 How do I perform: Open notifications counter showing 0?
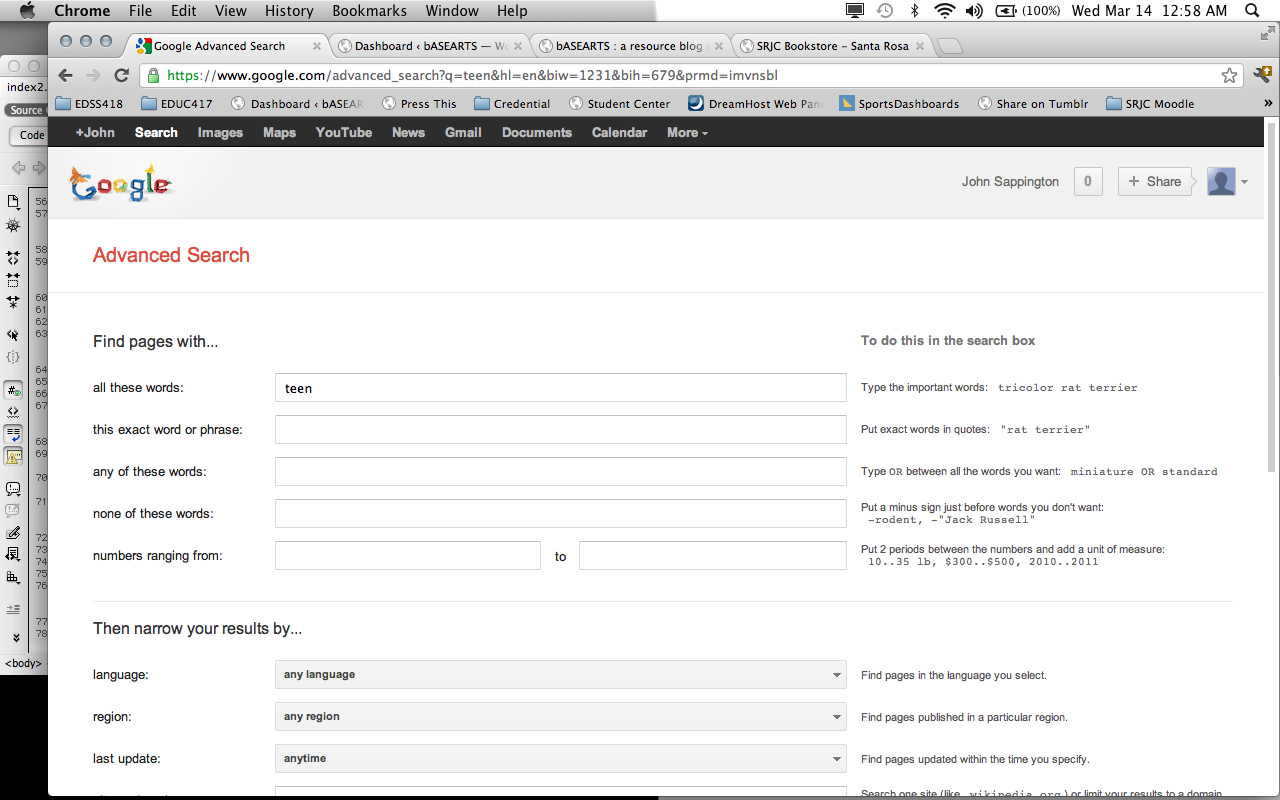click(x=1087, y=181)
